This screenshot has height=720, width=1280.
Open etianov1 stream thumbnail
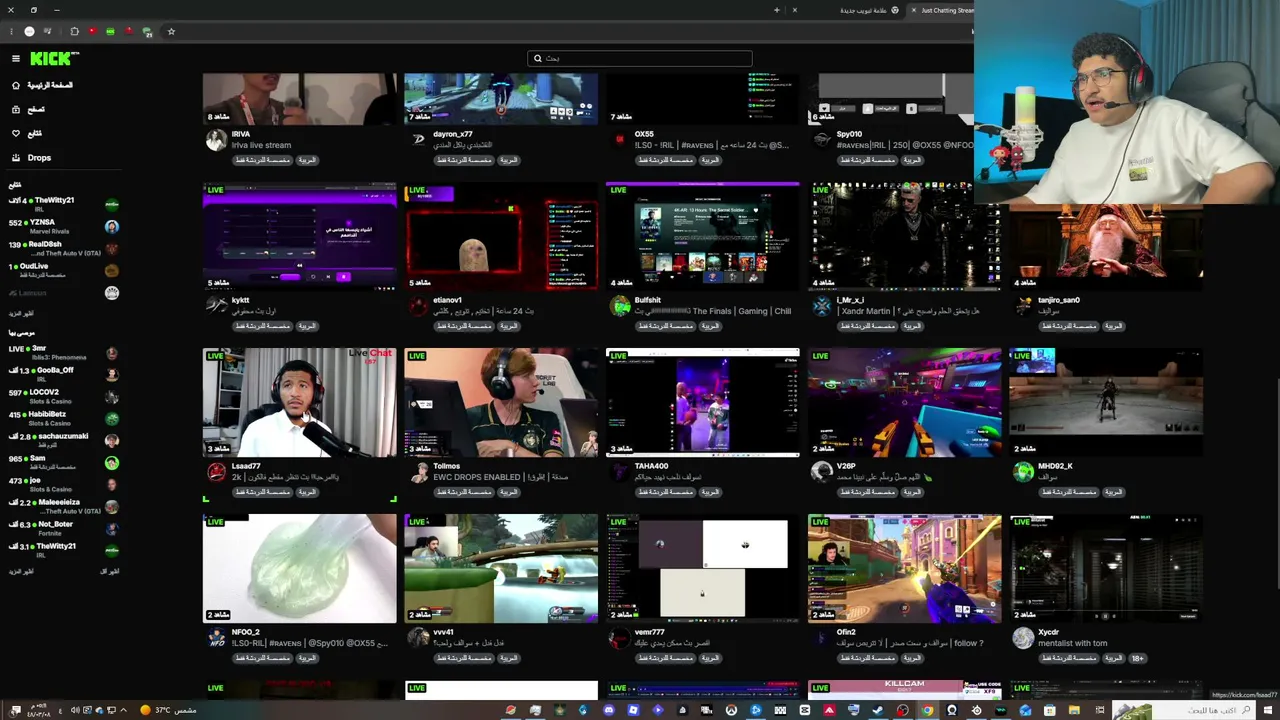click(x=501, y=236)
